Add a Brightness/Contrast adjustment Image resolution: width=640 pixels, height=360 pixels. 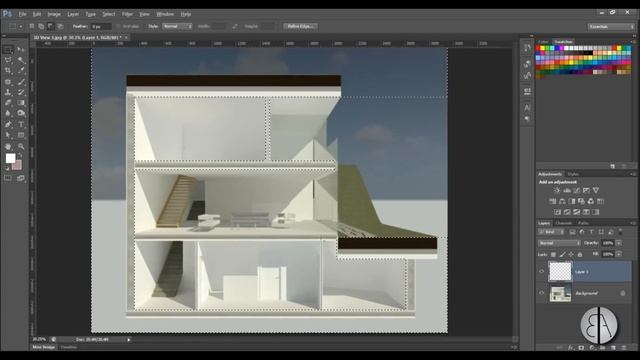click(557, 191)
